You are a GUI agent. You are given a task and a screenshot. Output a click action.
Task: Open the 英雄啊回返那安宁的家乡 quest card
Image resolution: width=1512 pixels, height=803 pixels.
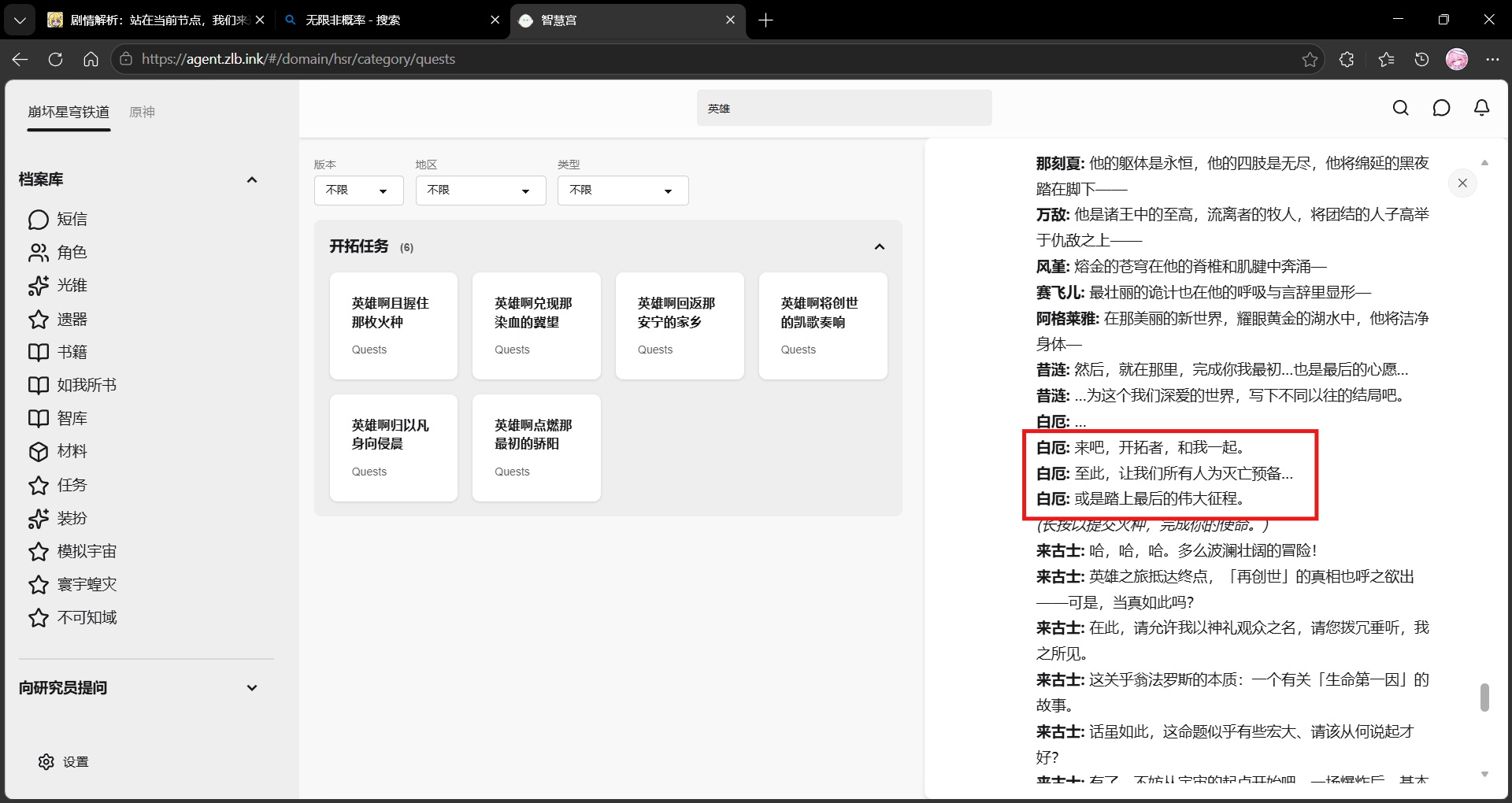[680, 326]
